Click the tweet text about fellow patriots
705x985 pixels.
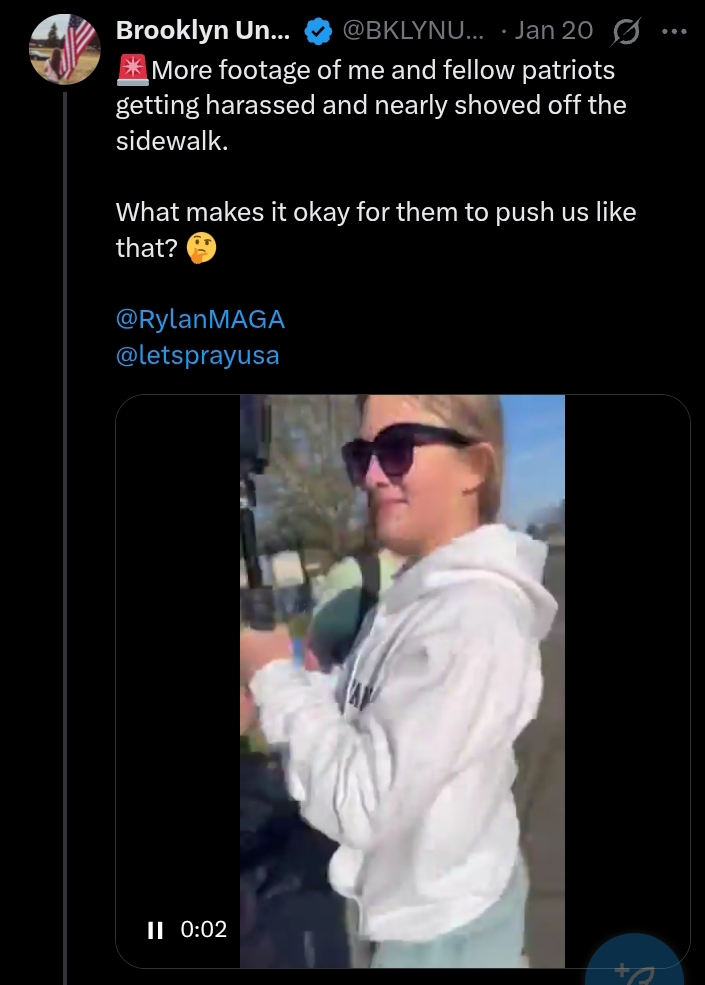pos(370,105)
